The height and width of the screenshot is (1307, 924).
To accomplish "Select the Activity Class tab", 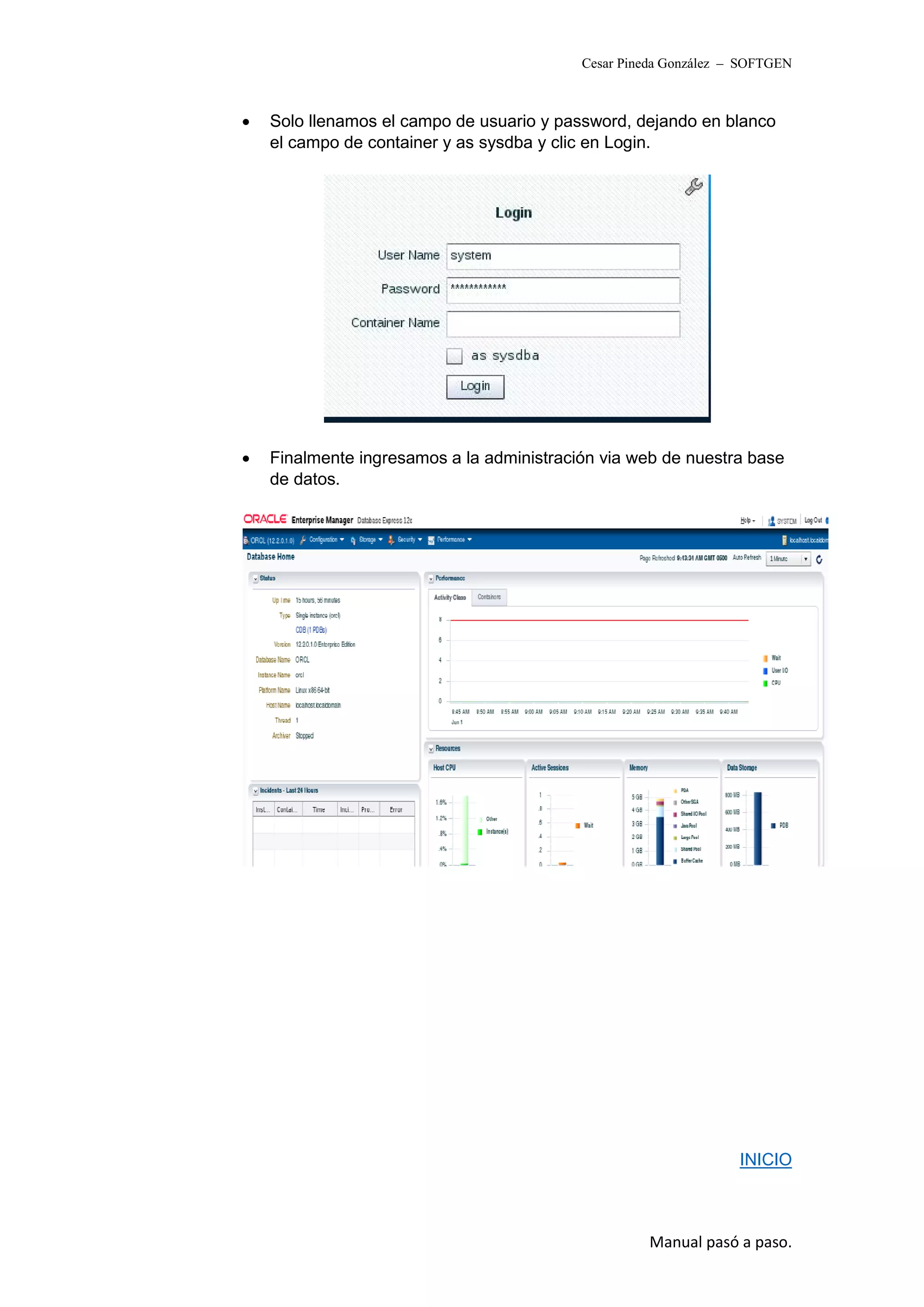I will [x=449, y=597].
